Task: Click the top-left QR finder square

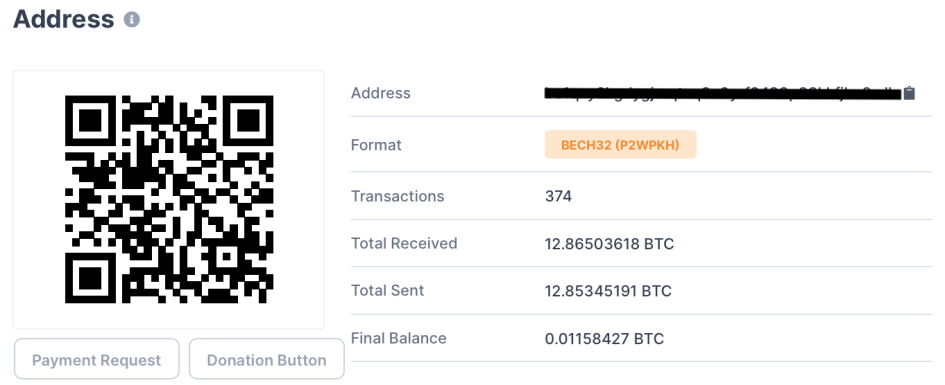Action: (90, 121)
